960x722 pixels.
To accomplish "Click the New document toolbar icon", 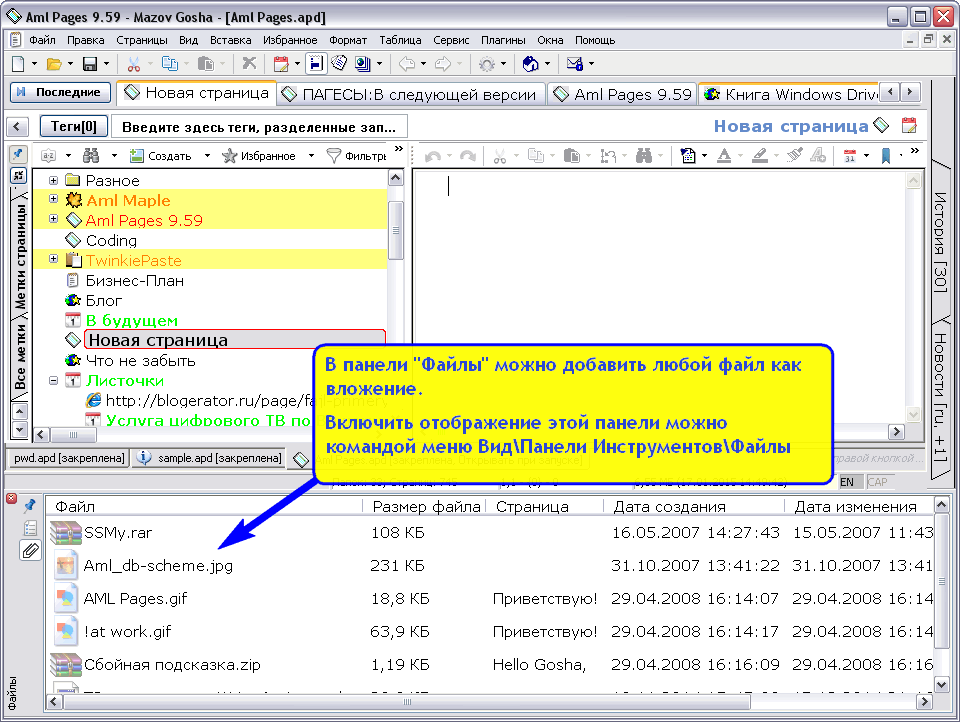I will click(x=18, y=64).
